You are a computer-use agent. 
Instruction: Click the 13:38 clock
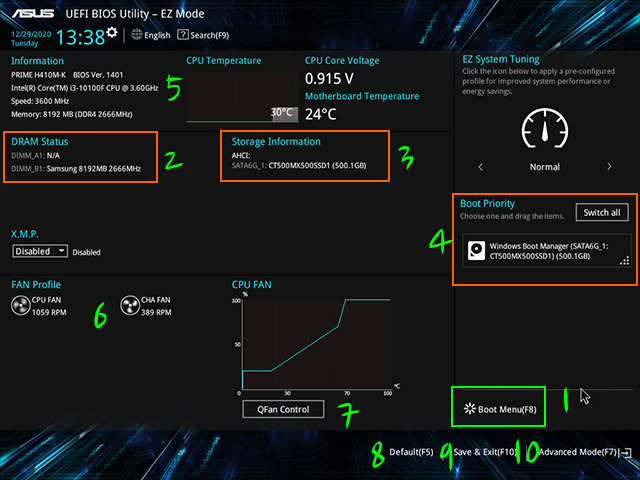(x=81, y=38)
